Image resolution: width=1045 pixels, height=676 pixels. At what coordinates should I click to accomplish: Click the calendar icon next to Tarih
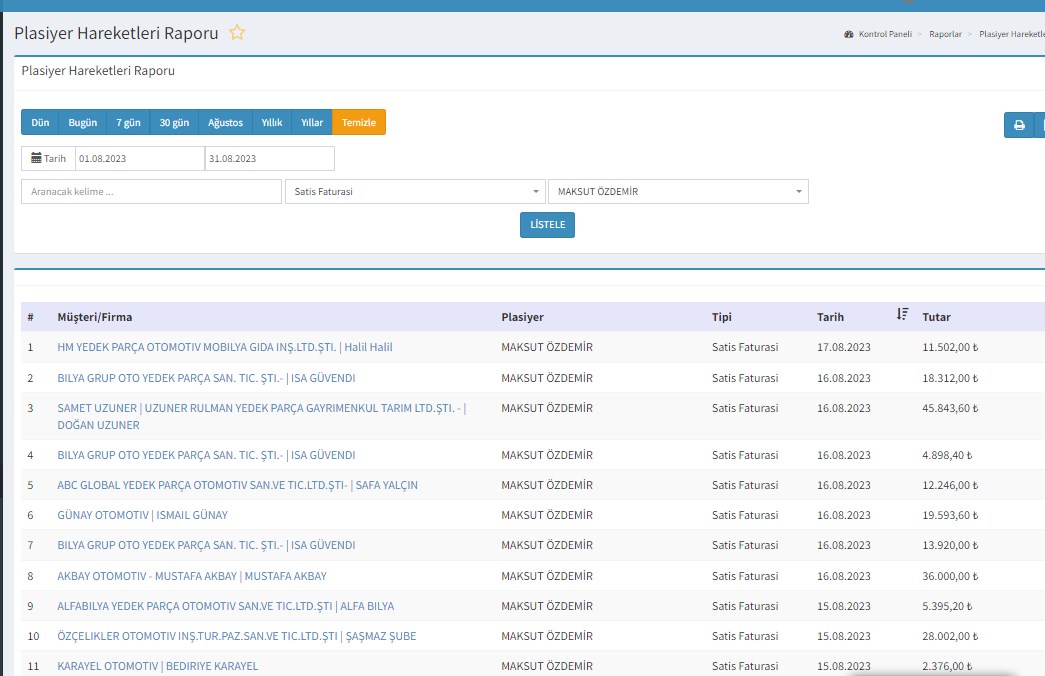(37, 158)
